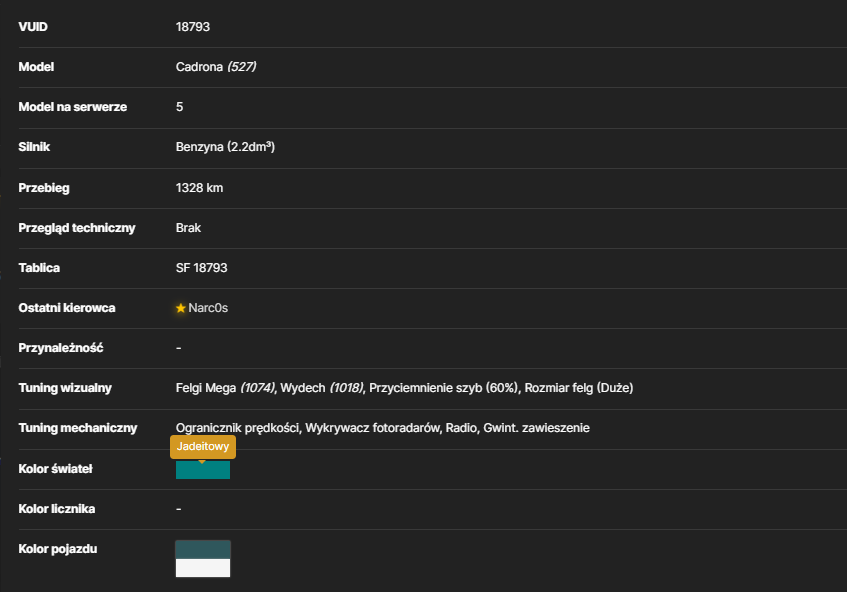Click the Radio mechanical tuning entry
847x592 pixels.
(461, 428)
